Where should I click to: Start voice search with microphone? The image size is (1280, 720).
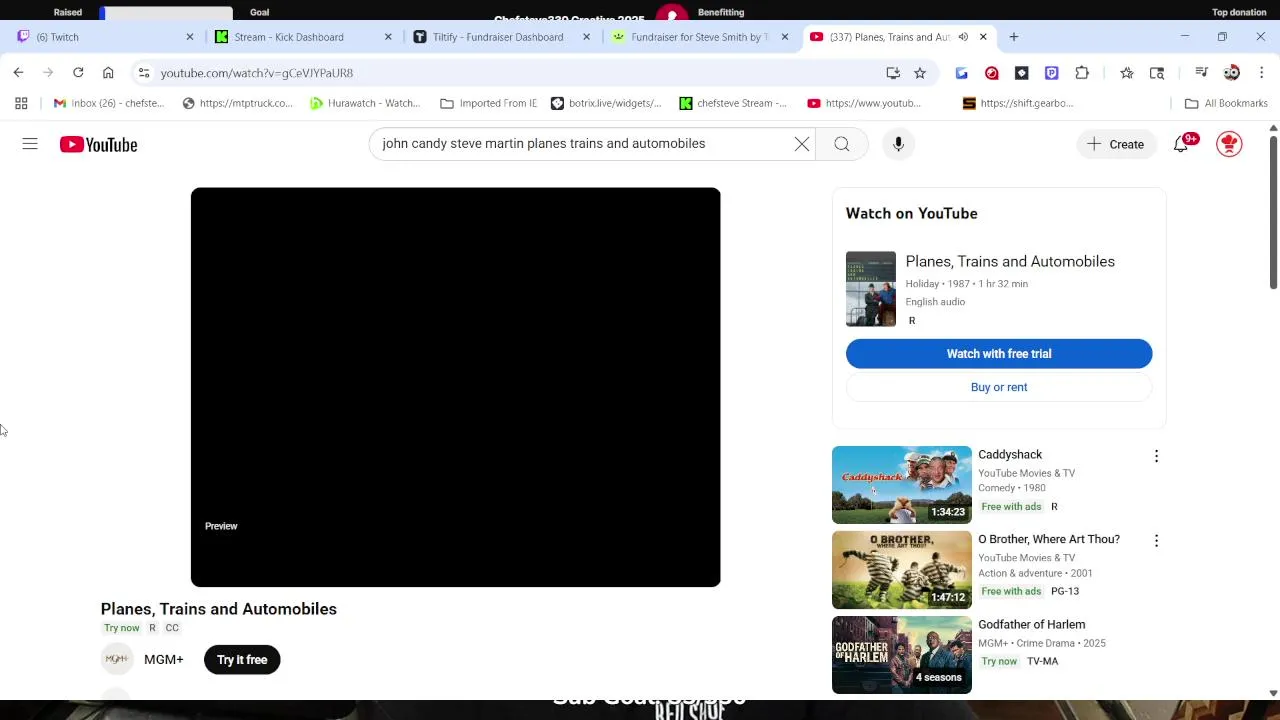[x=898, y=144]
